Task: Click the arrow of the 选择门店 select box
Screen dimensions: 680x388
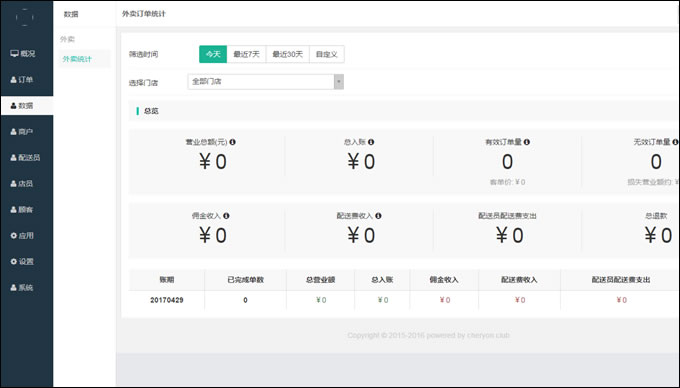Action: pos(339,82)
